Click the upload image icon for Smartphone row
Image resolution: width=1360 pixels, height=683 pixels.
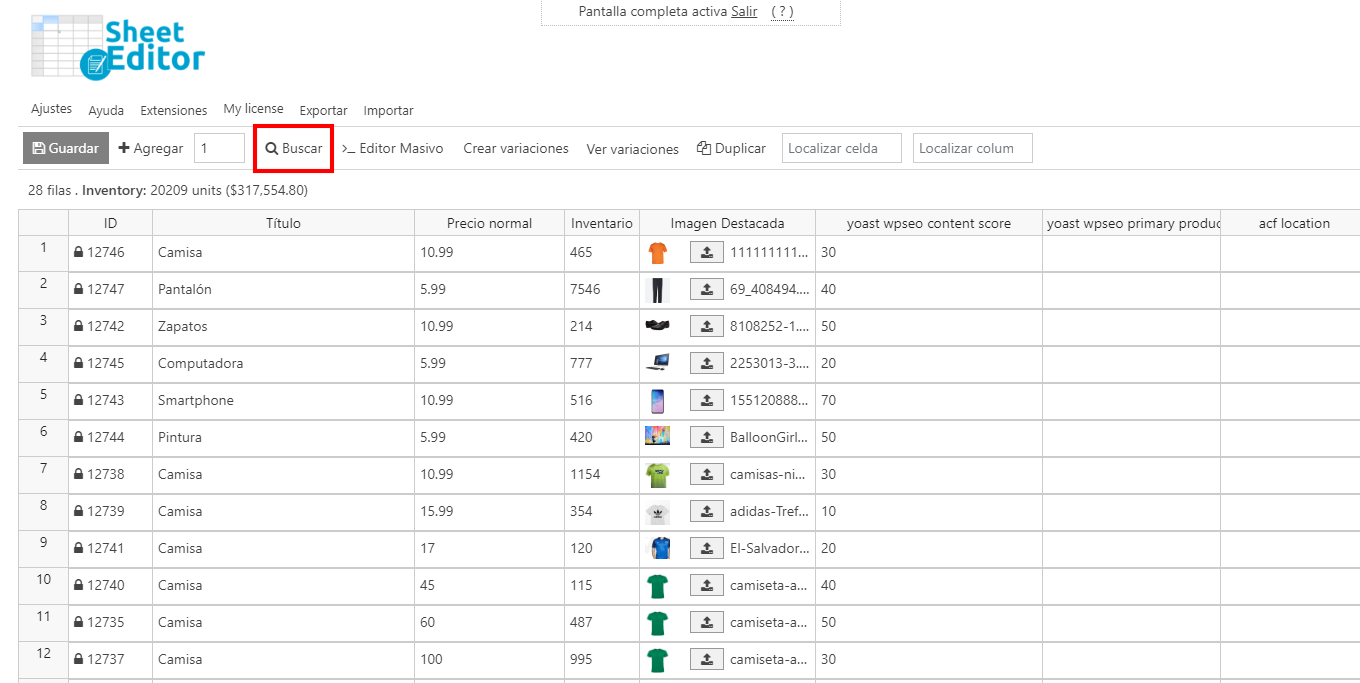706,401
